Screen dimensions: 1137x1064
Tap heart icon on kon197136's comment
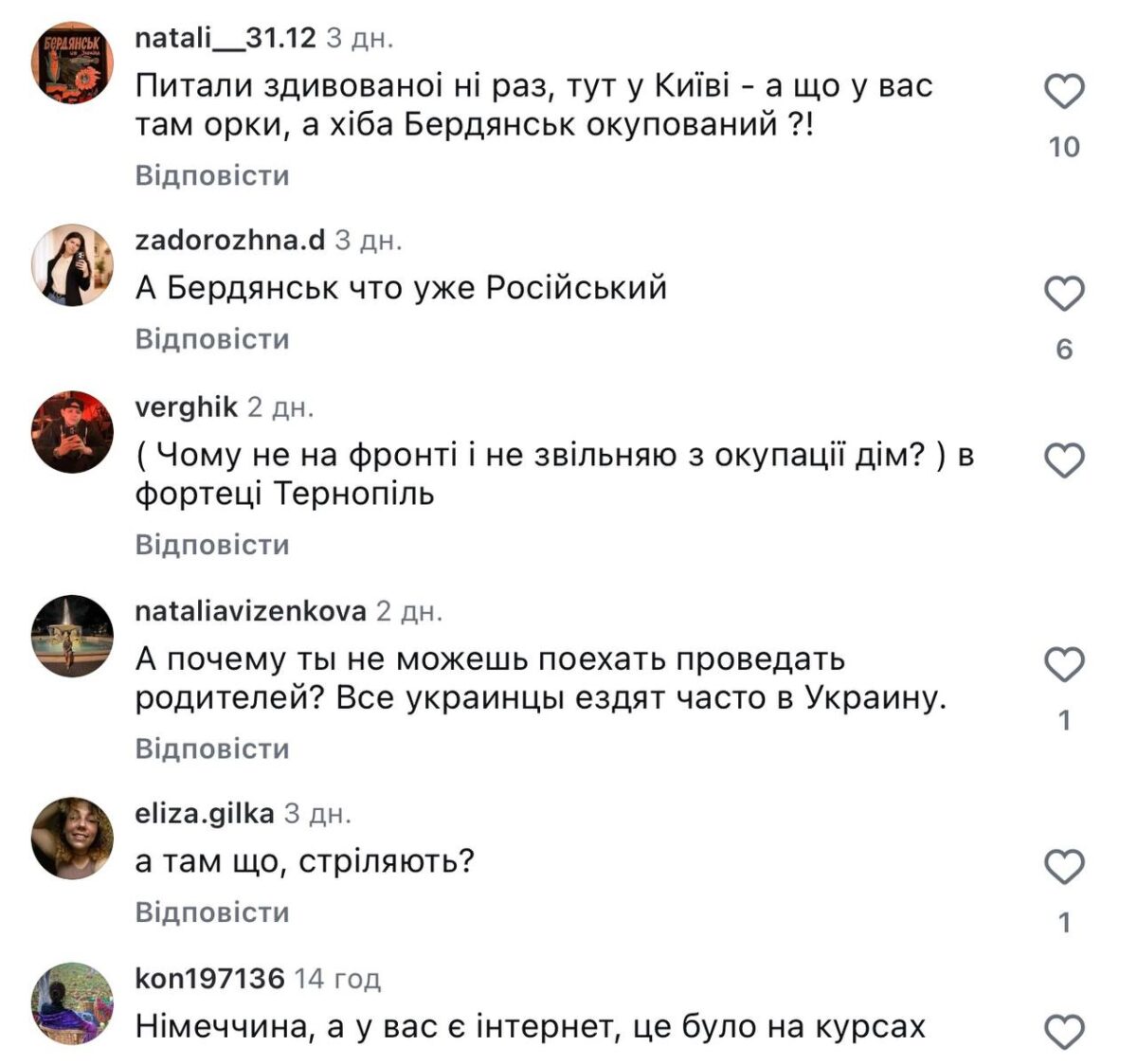(x=1063, y=1032)
